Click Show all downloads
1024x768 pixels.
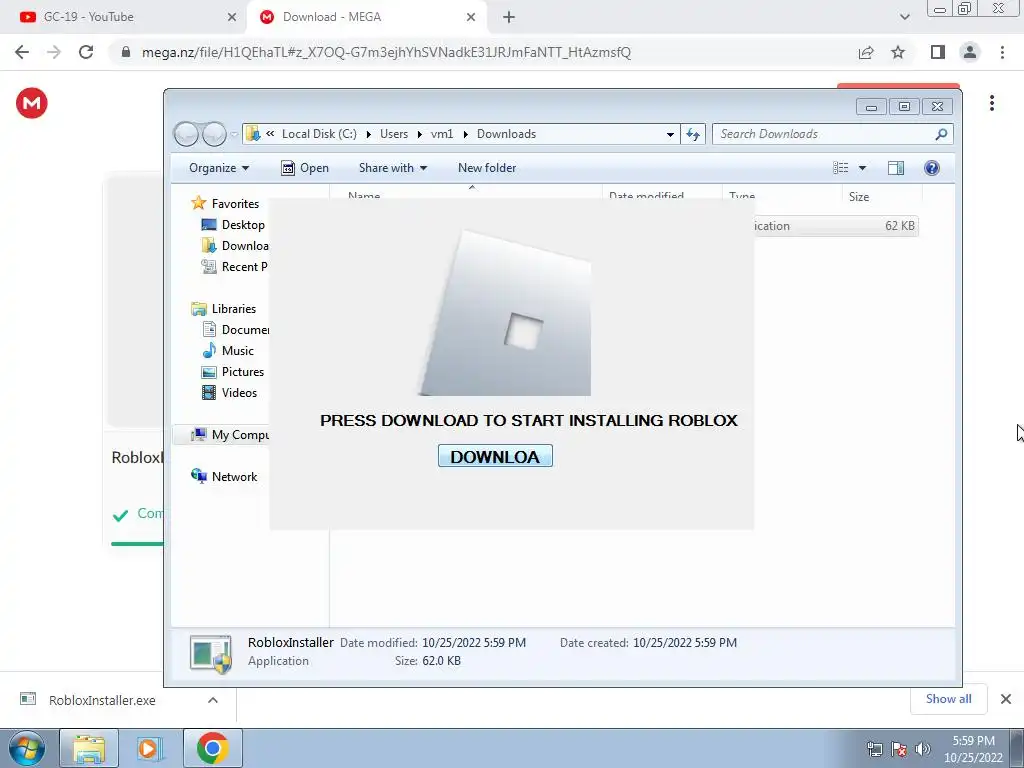coord(948,699)
